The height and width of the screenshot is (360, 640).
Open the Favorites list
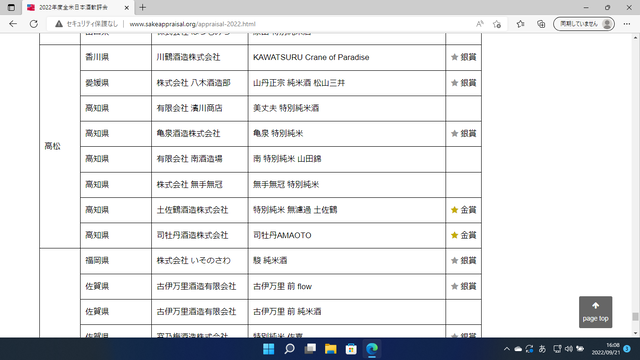(520, 24)
